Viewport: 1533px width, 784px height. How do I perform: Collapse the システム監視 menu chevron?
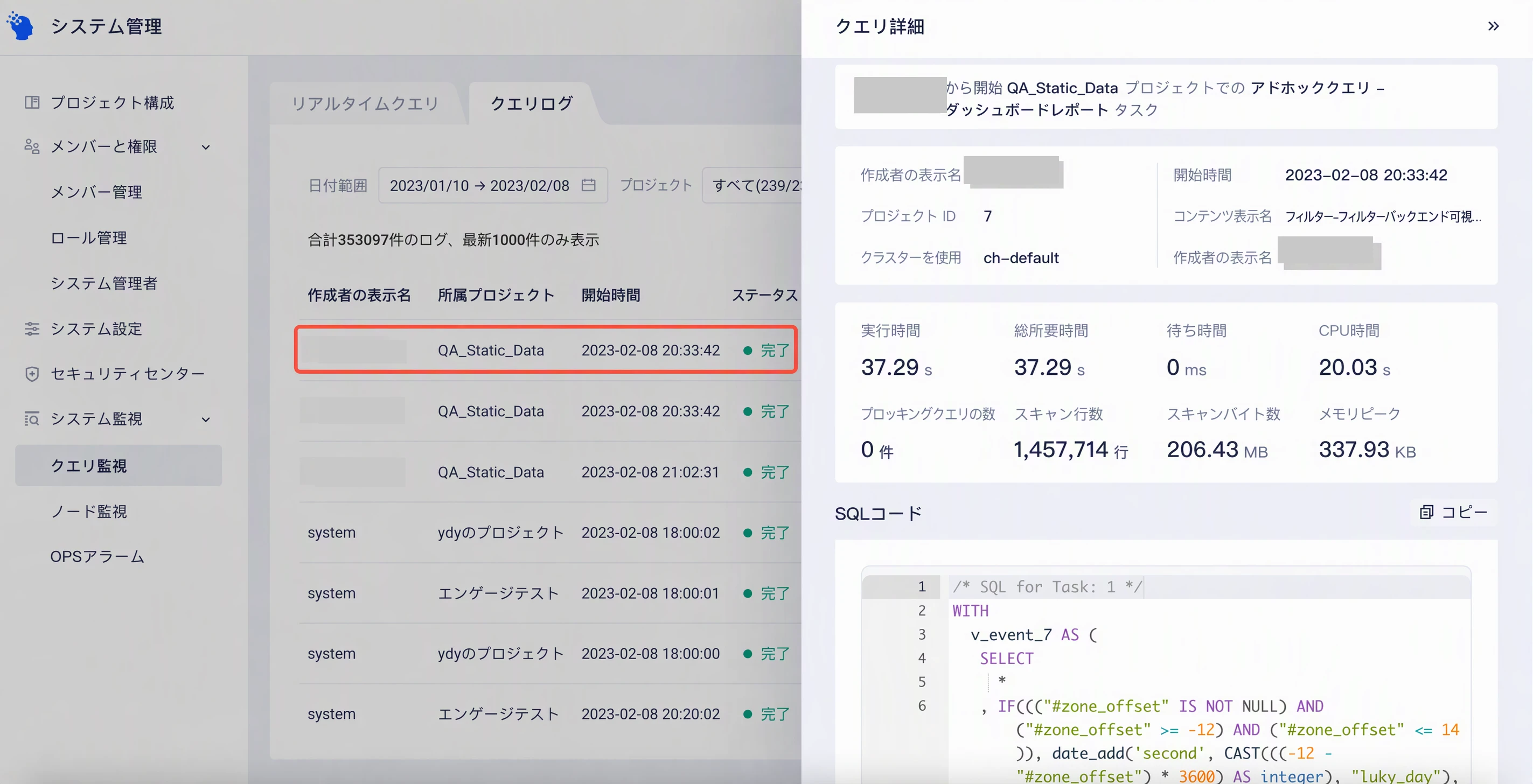[x=206, y=419]
